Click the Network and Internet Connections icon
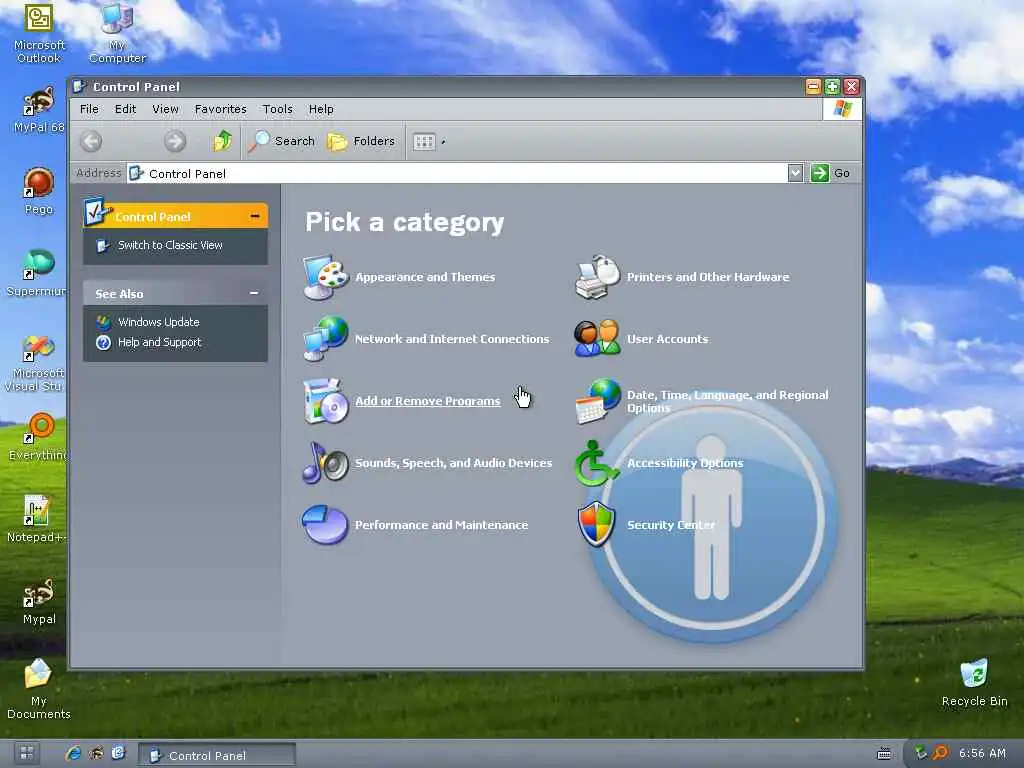Image resolution: width=1024 pixels, height=768 pixels. click(x=326, y=338)
